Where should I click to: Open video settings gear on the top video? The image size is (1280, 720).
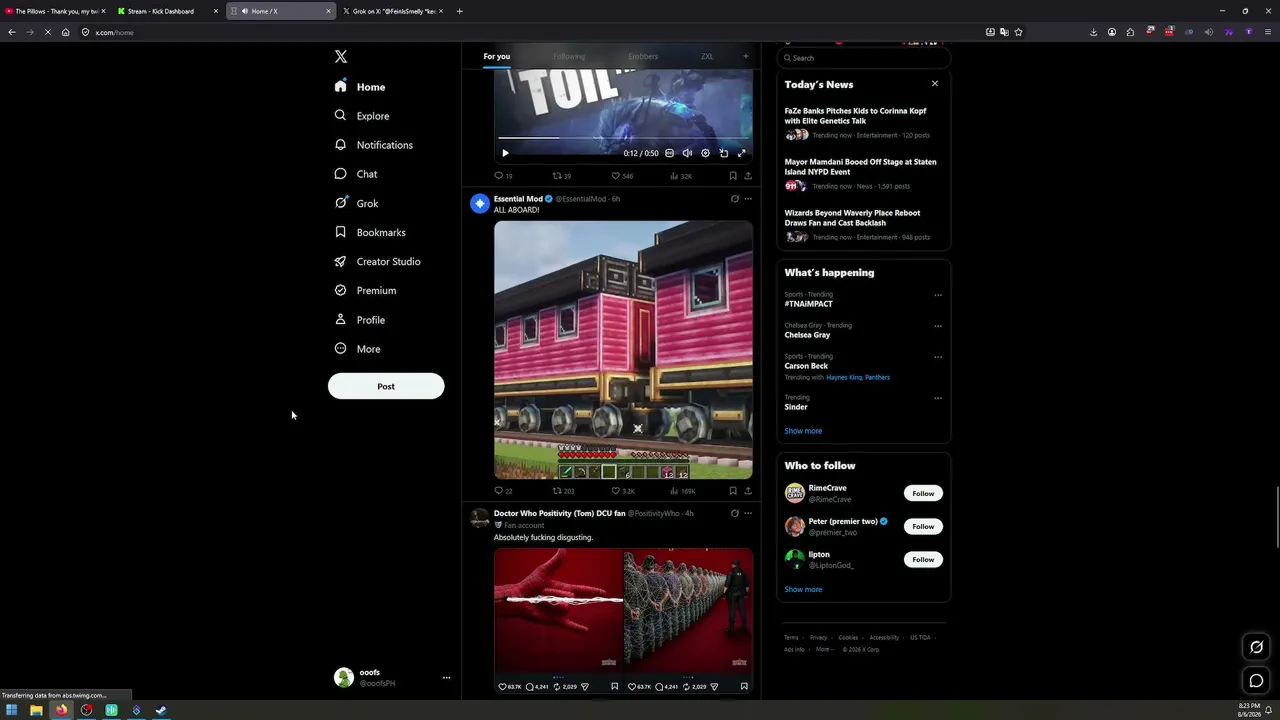coord(705,153)
